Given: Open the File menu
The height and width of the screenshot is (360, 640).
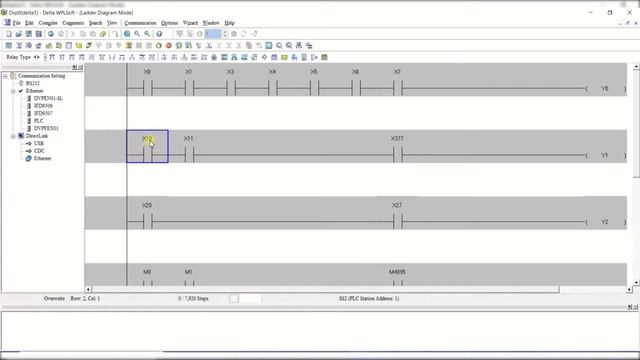Looking at the screenshot, I should pos(16,23).
